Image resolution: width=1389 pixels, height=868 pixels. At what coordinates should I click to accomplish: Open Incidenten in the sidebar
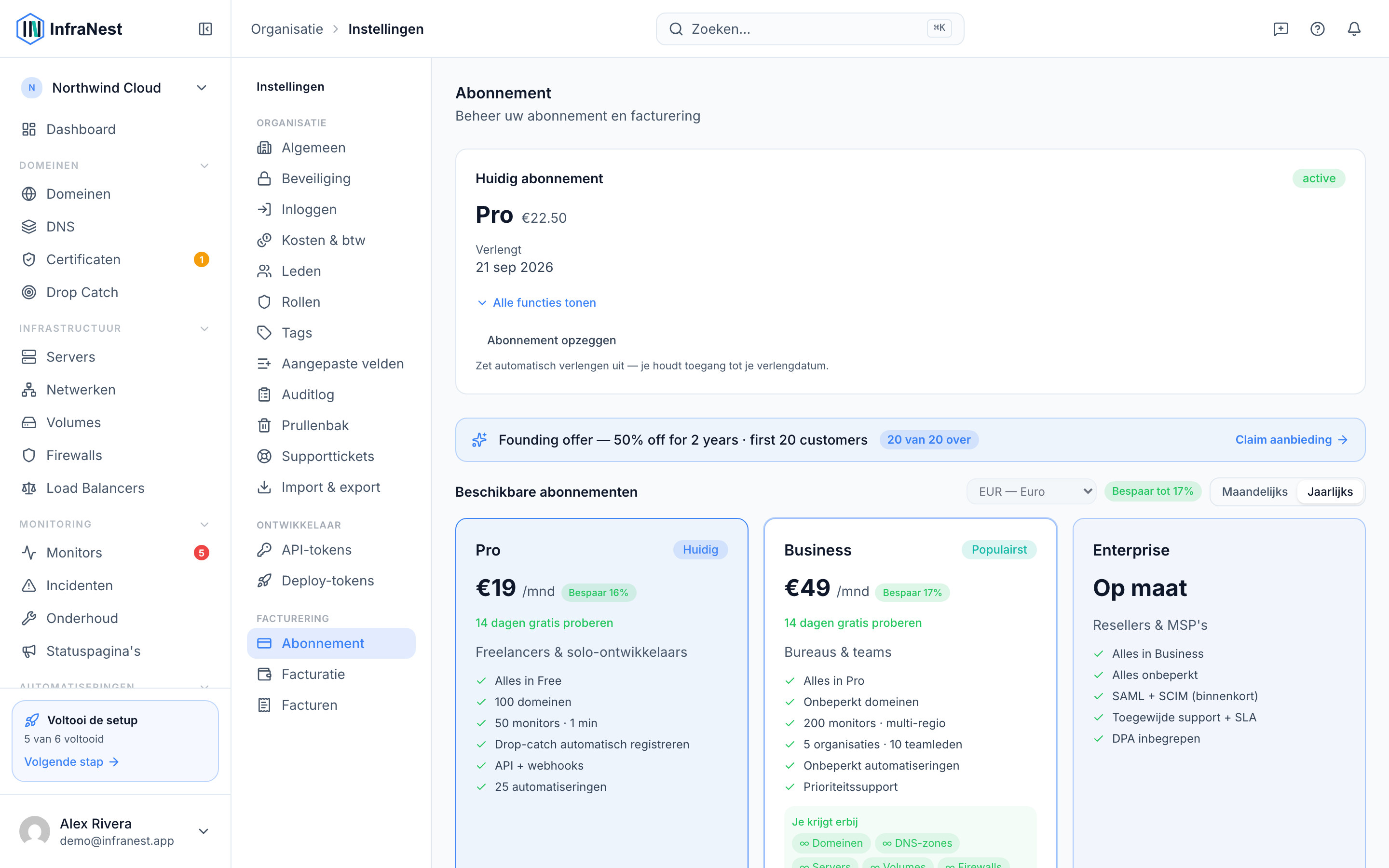pos(115,585)
